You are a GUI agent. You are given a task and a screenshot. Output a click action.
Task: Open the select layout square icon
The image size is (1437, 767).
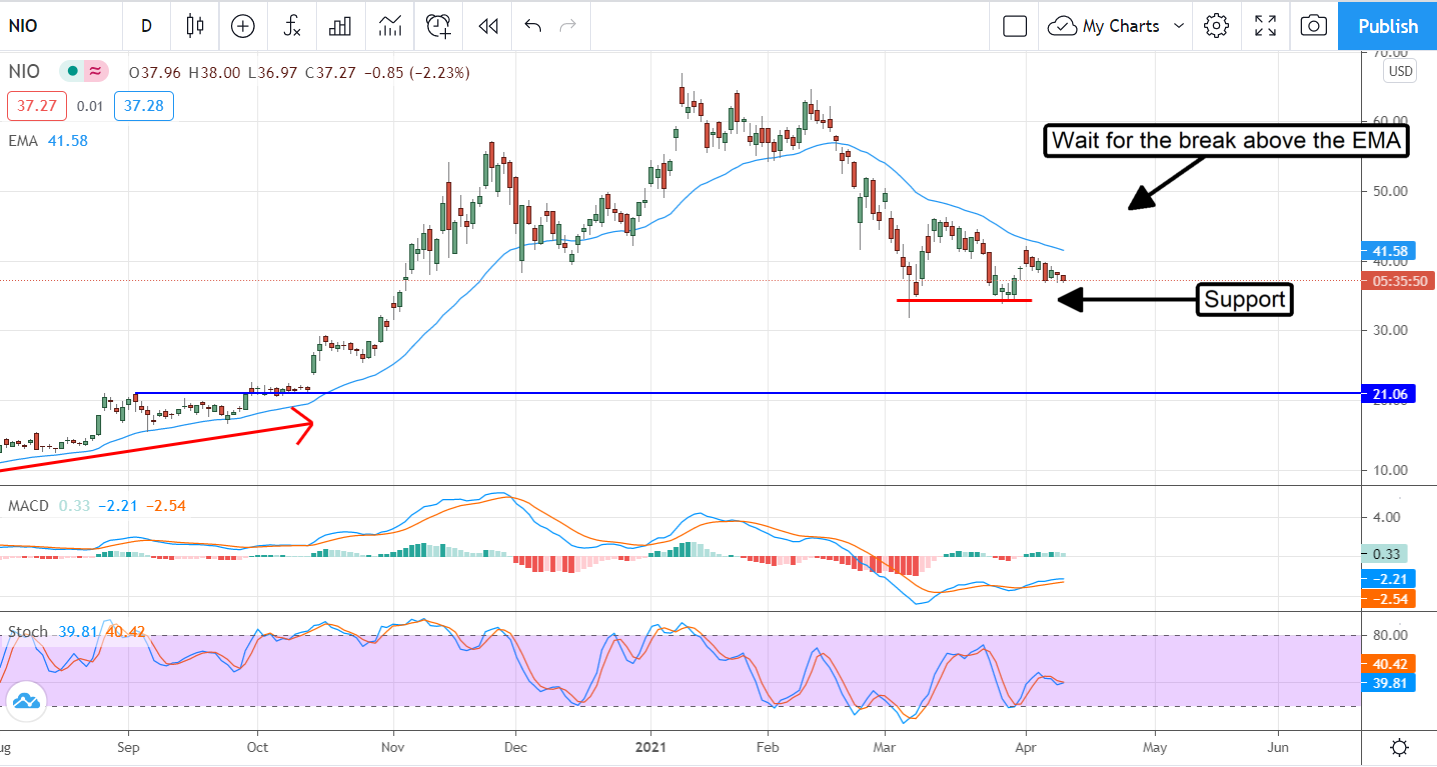[1015, 26]
